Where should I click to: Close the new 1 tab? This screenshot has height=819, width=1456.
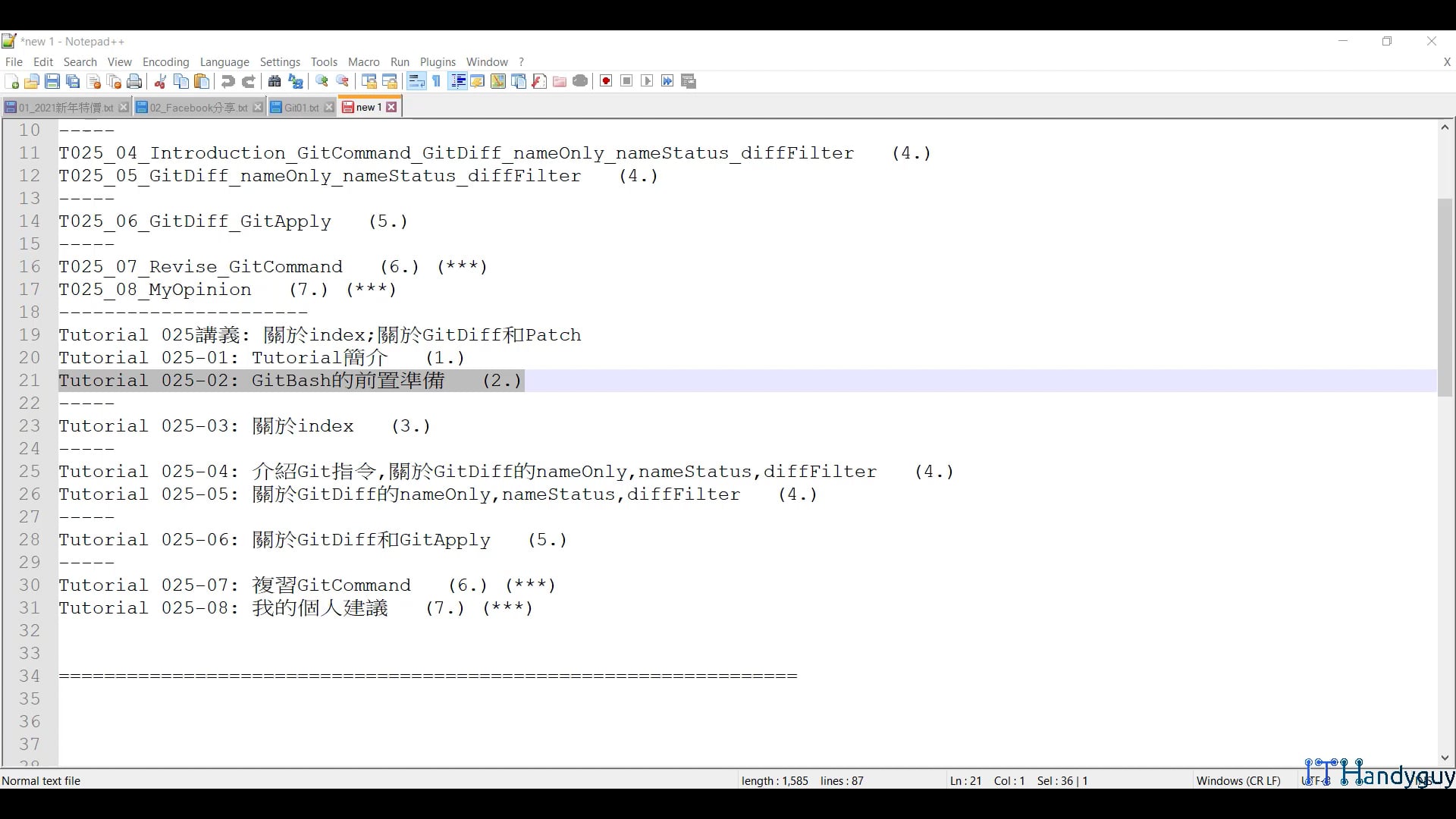click(x=391, y=107)
